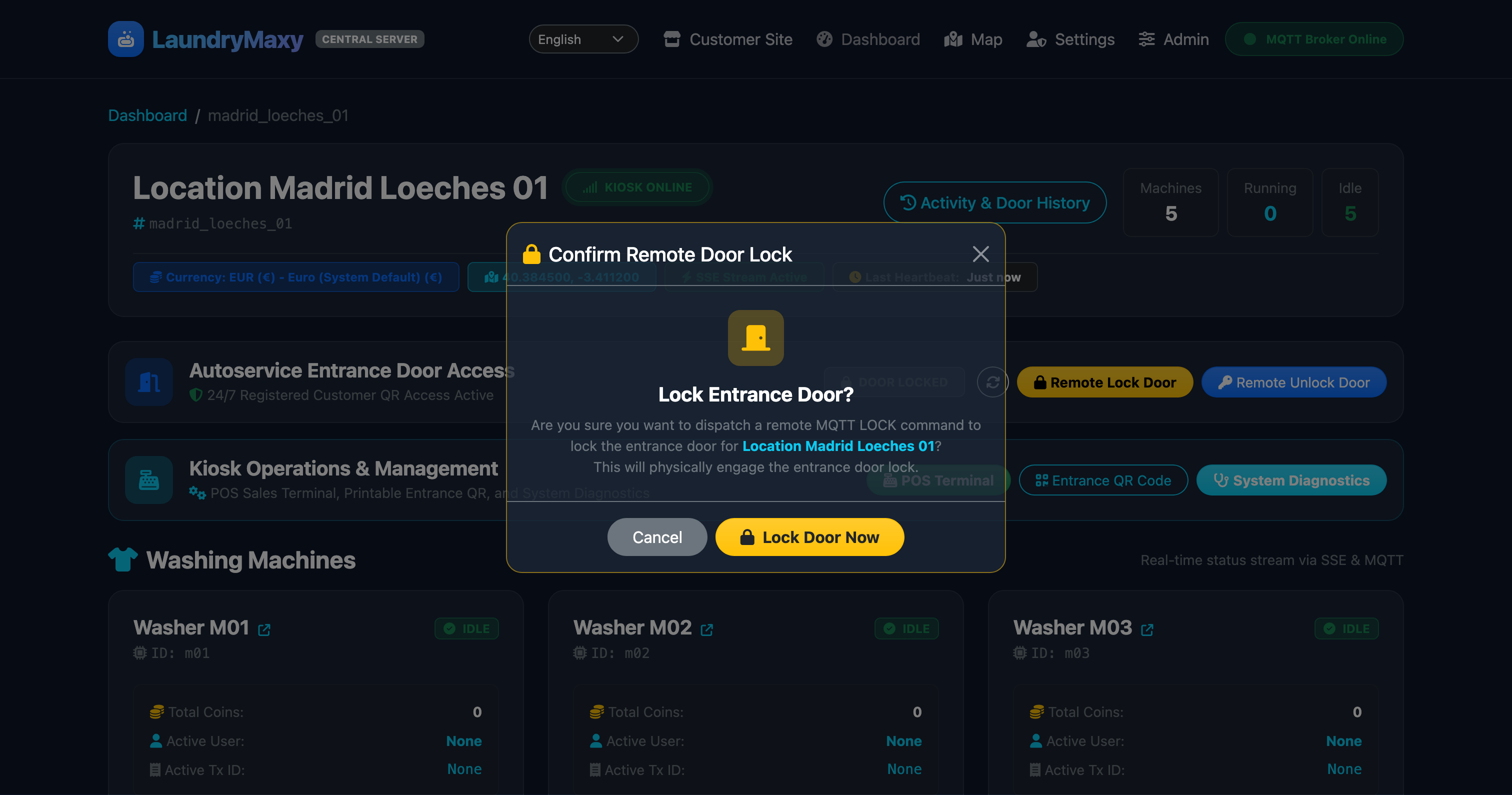Click Active User icon in Washer M02

click(596, 741)
